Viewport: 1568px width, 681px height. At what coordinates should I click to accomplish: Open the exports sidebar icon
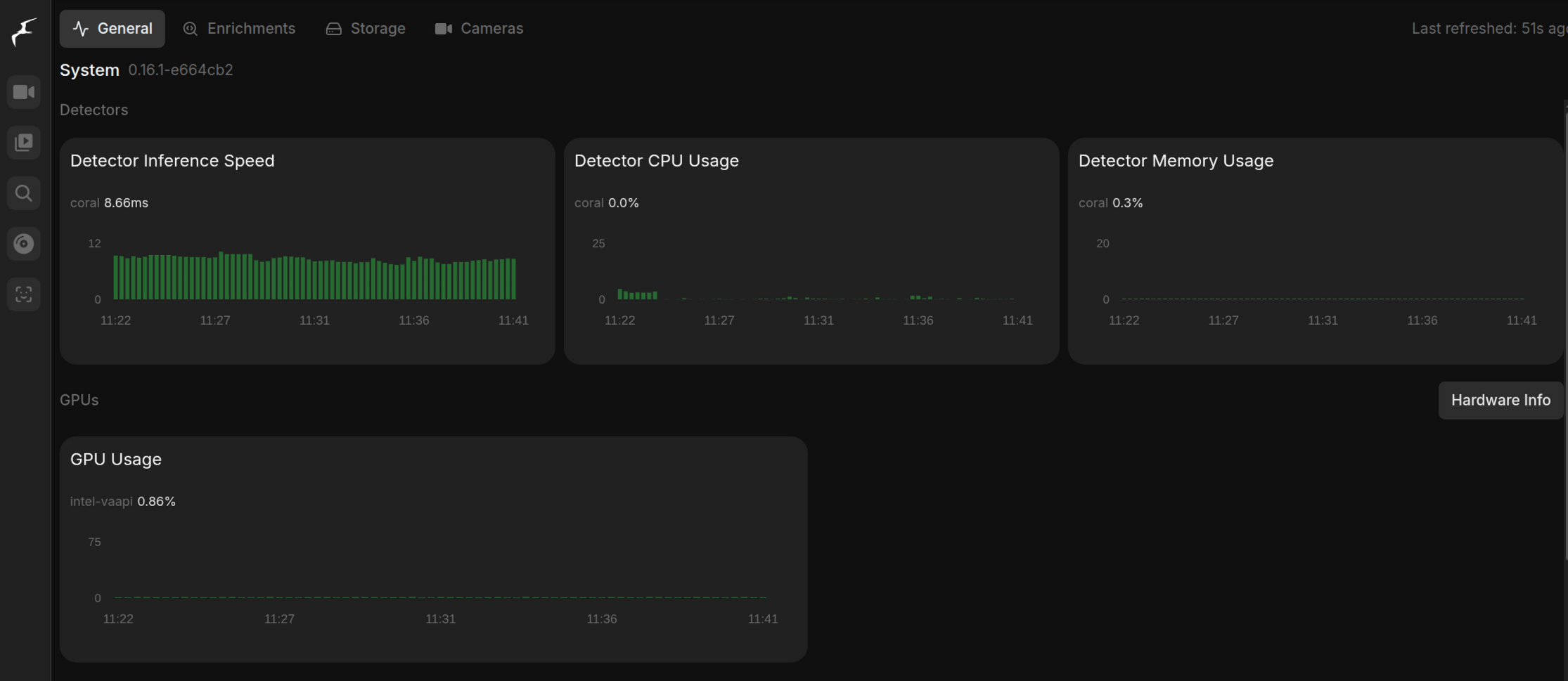coord(24,244)
